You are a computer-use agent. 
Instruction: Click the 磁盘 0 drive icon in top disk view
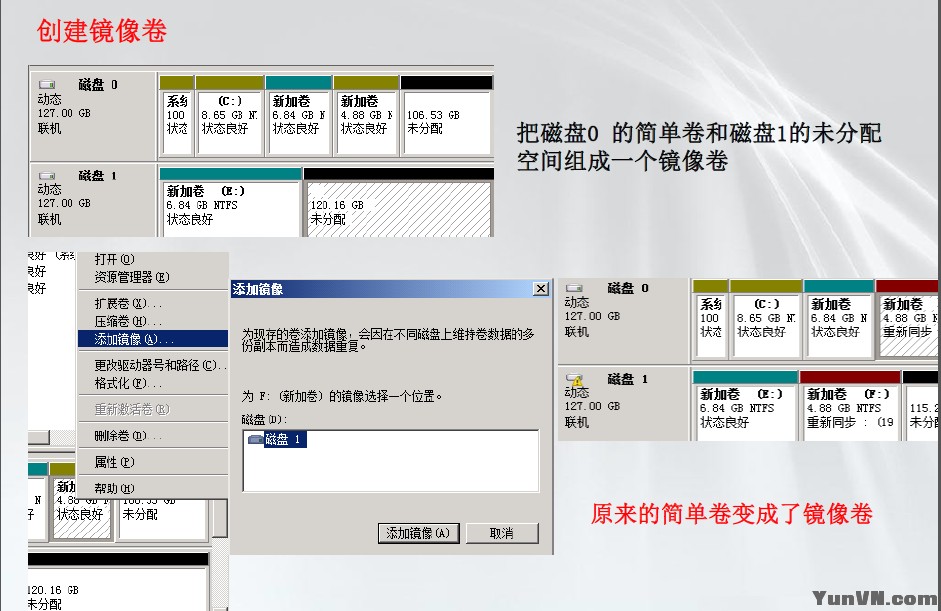pos(47,85)
